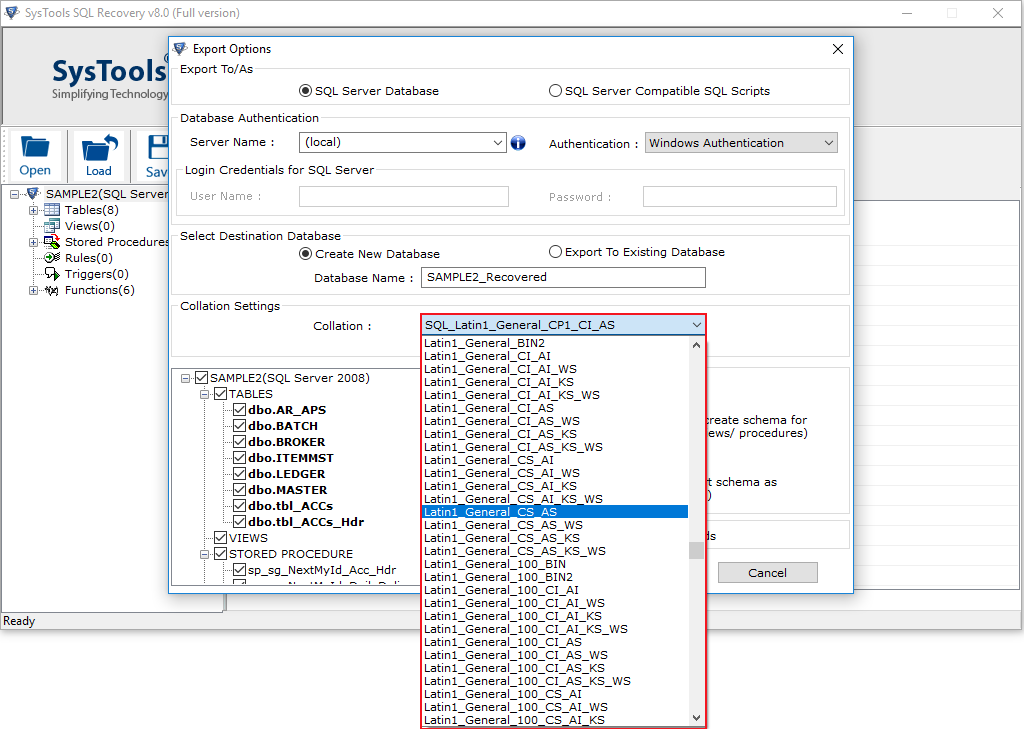
Task: Collapse the STORED PROCEDURE node
Action: coord(204,555)
